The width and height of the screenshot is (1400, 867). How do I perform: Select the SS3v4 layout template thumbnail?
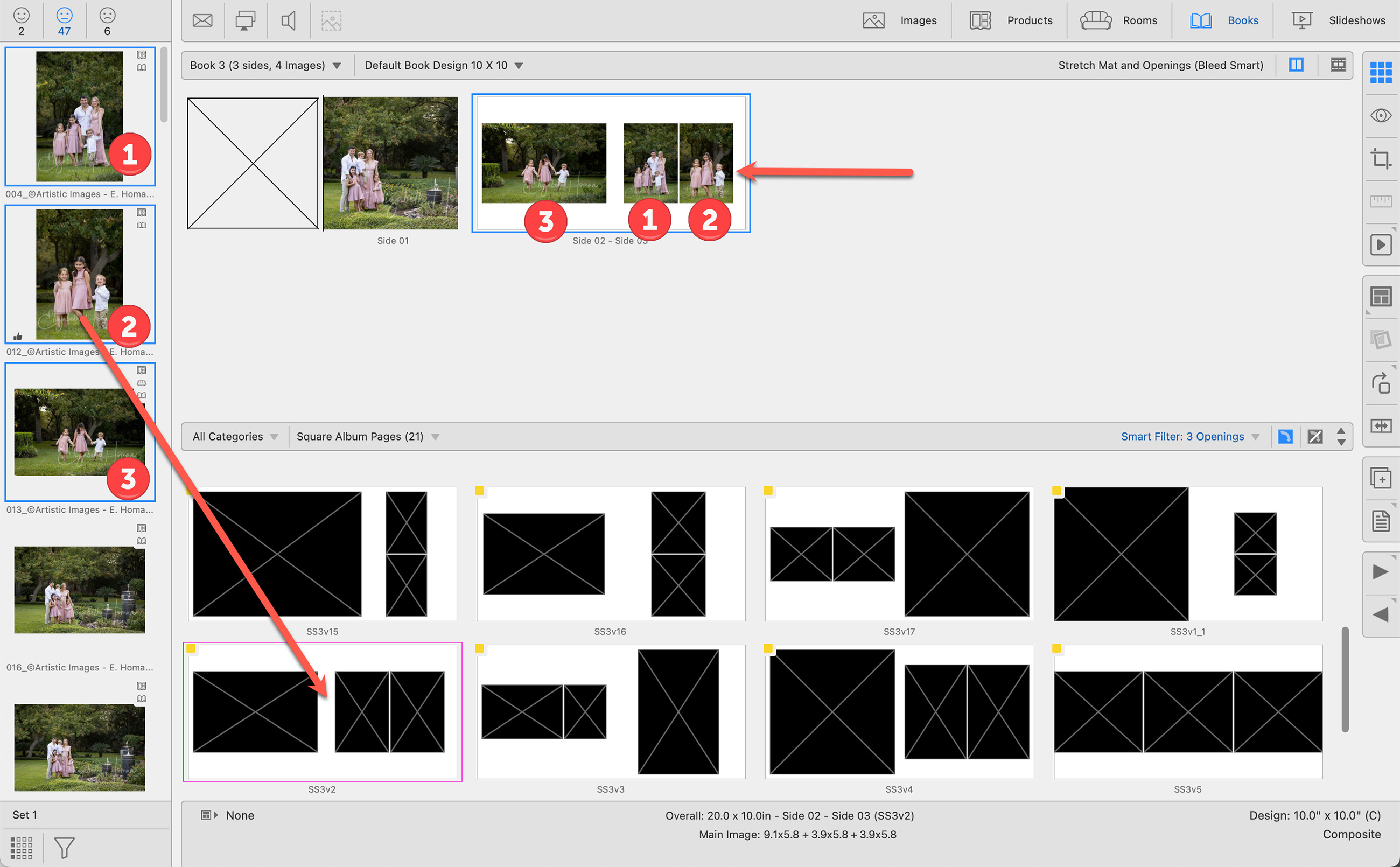tap(899, 711)
